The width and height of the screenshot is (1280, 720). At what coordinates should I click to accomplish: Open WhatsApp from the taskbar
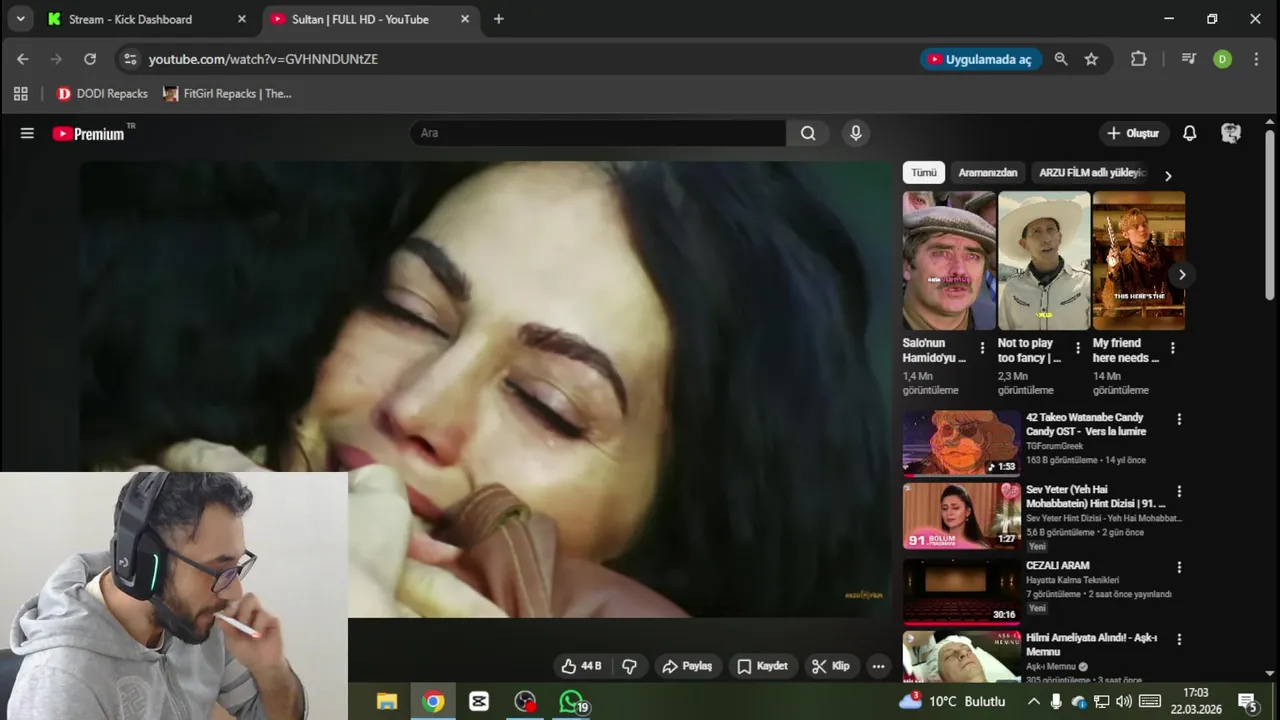coord(571,701)
